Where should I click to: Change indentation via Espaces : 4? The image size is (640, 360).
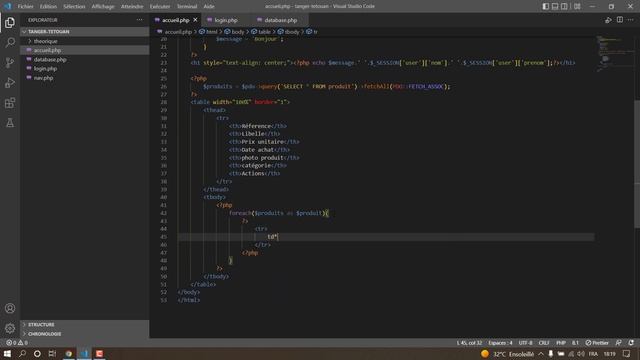point(500,343)
